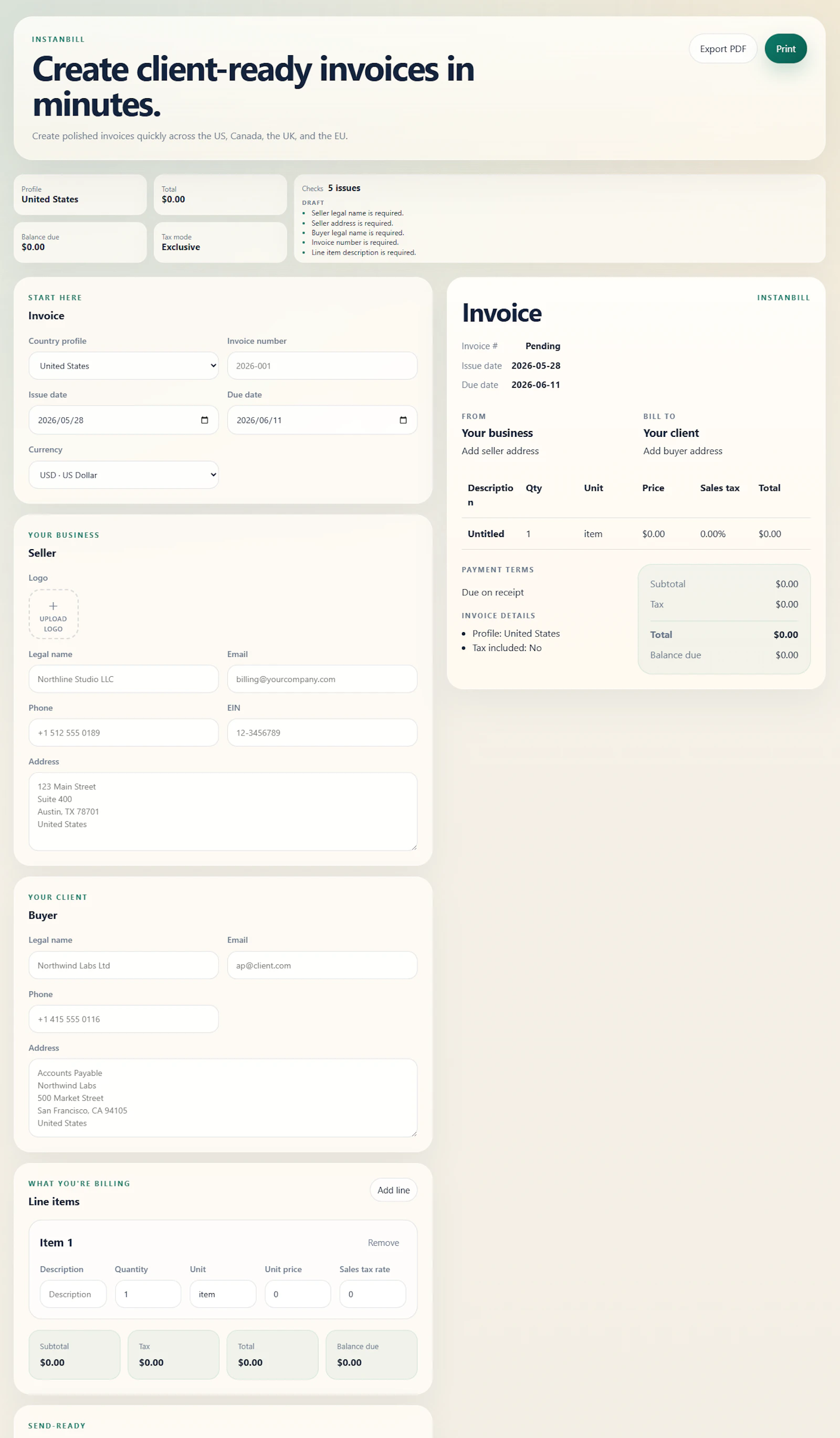Click into the Buyer Address textarea

click(223, 1098)
